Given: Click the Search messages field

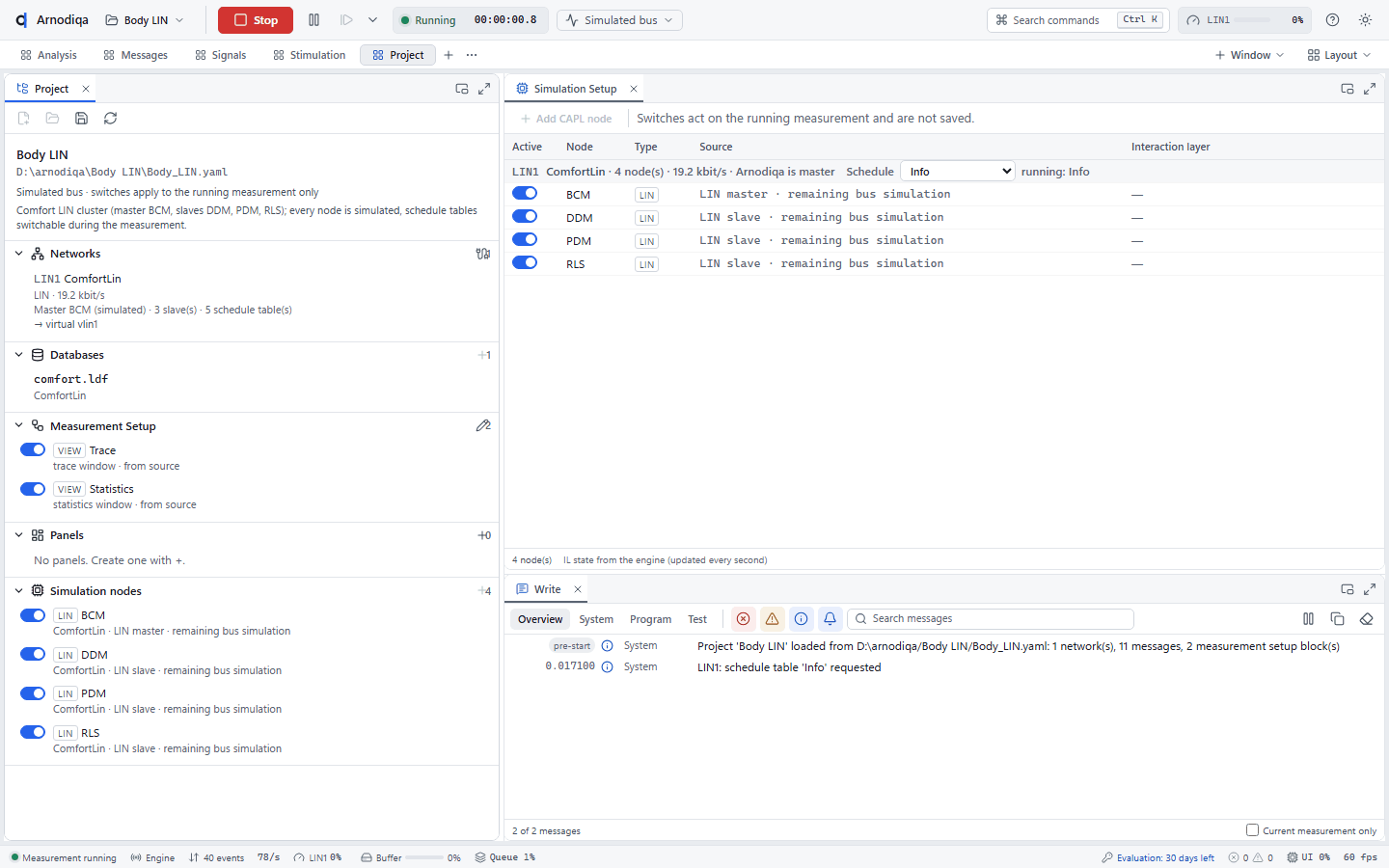Looking at the screenshot, I should click(x=991, y=619).
